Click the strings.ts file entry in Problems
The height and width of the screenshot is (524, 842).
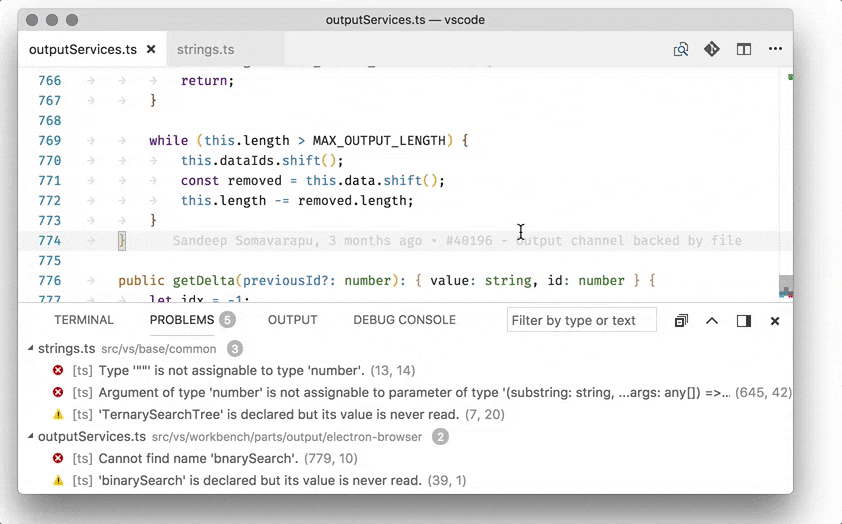[x=67, y=348]
